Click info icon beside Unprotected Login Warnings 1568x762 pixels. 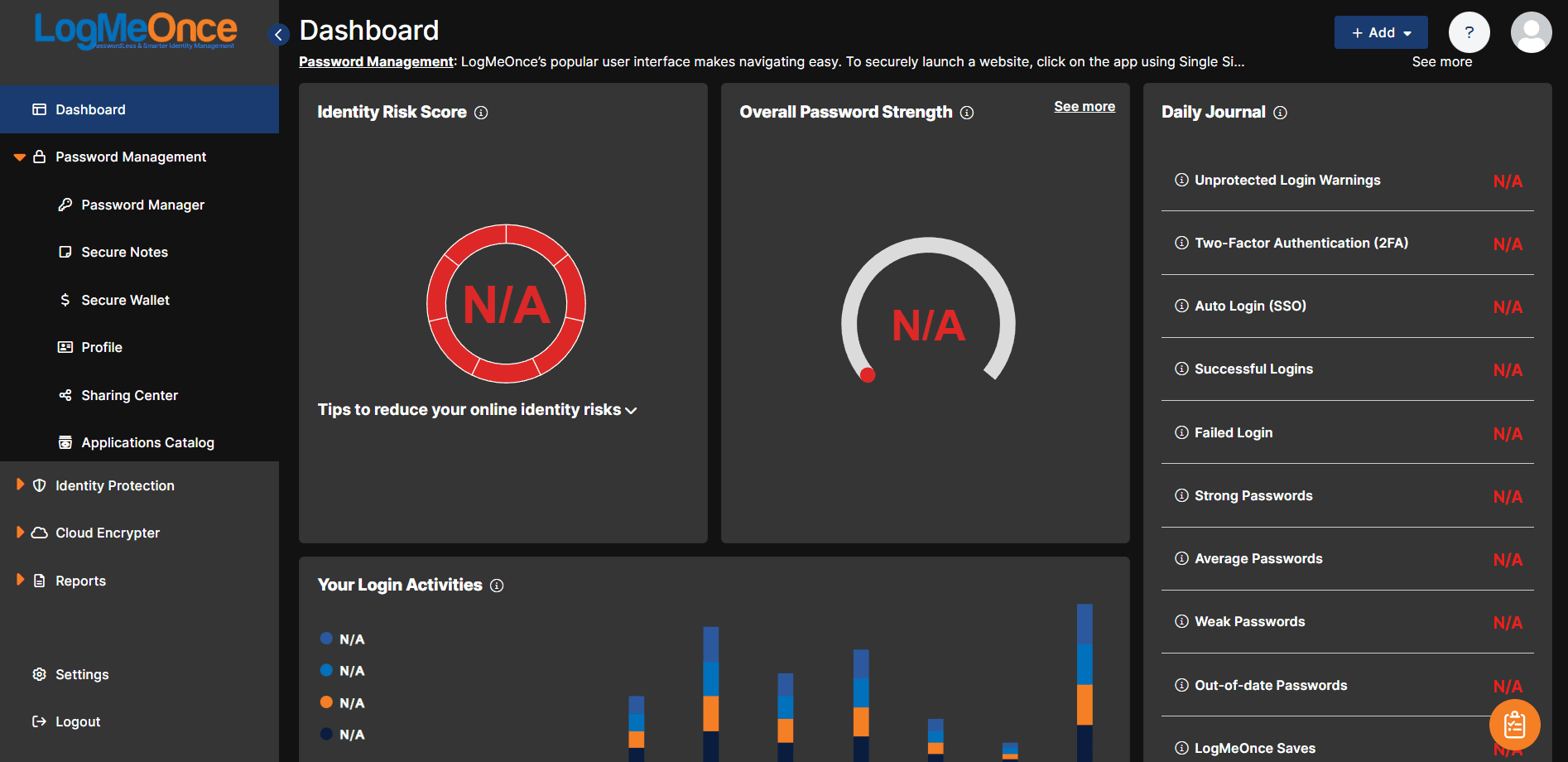(x=1181, y=180)
